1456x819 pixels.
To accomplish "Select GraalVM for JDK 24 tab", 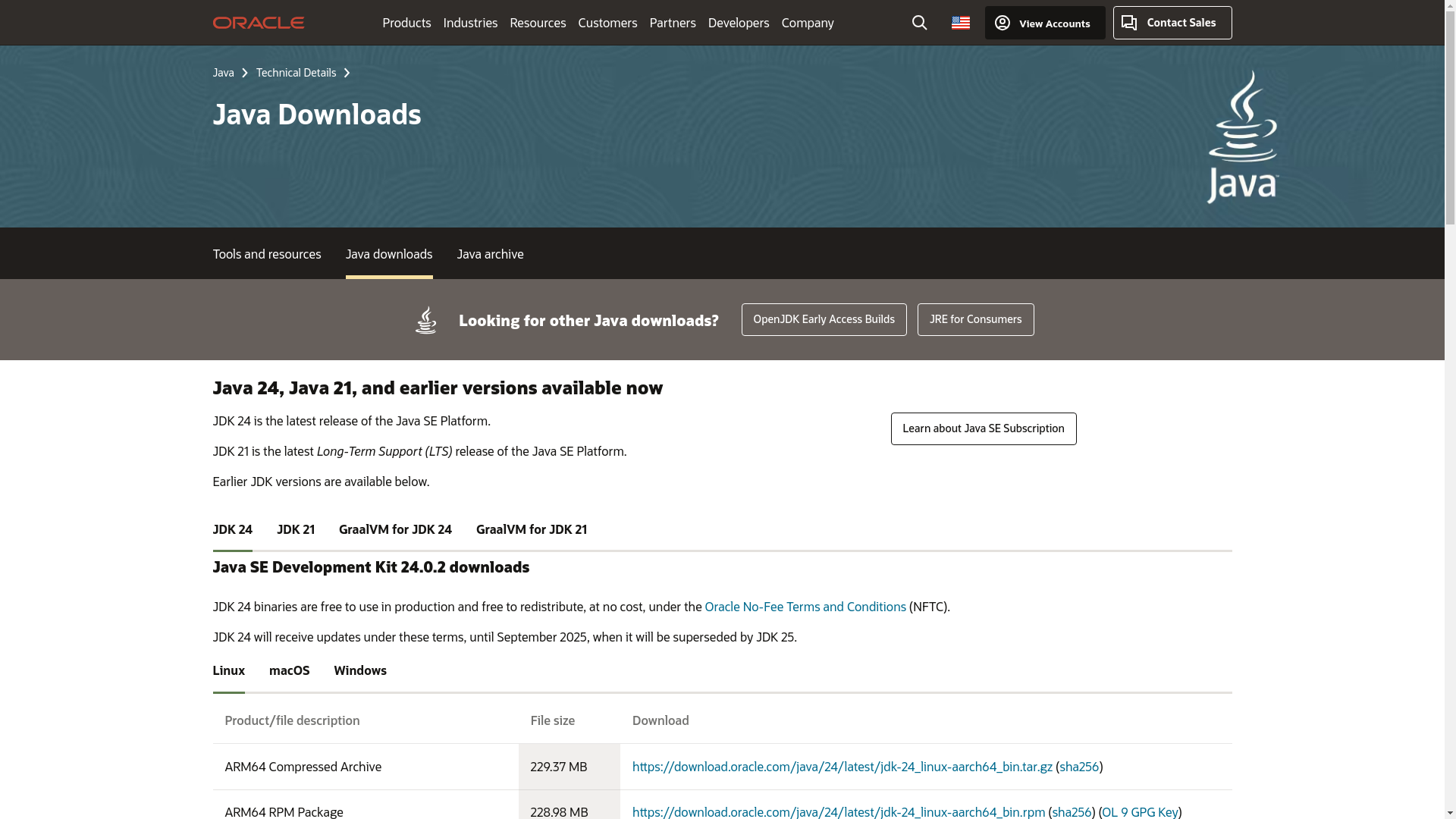I will click(x=395, y=529).
